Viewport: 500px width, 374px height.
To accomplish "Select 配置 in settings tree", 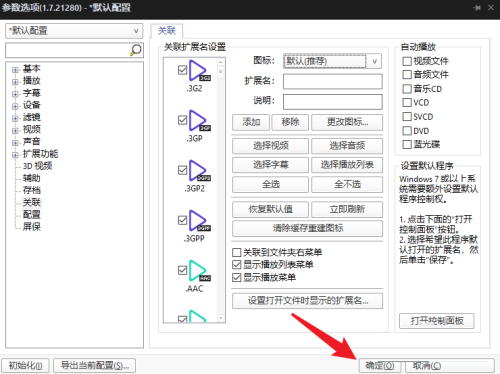I will (x=32, y=214).
